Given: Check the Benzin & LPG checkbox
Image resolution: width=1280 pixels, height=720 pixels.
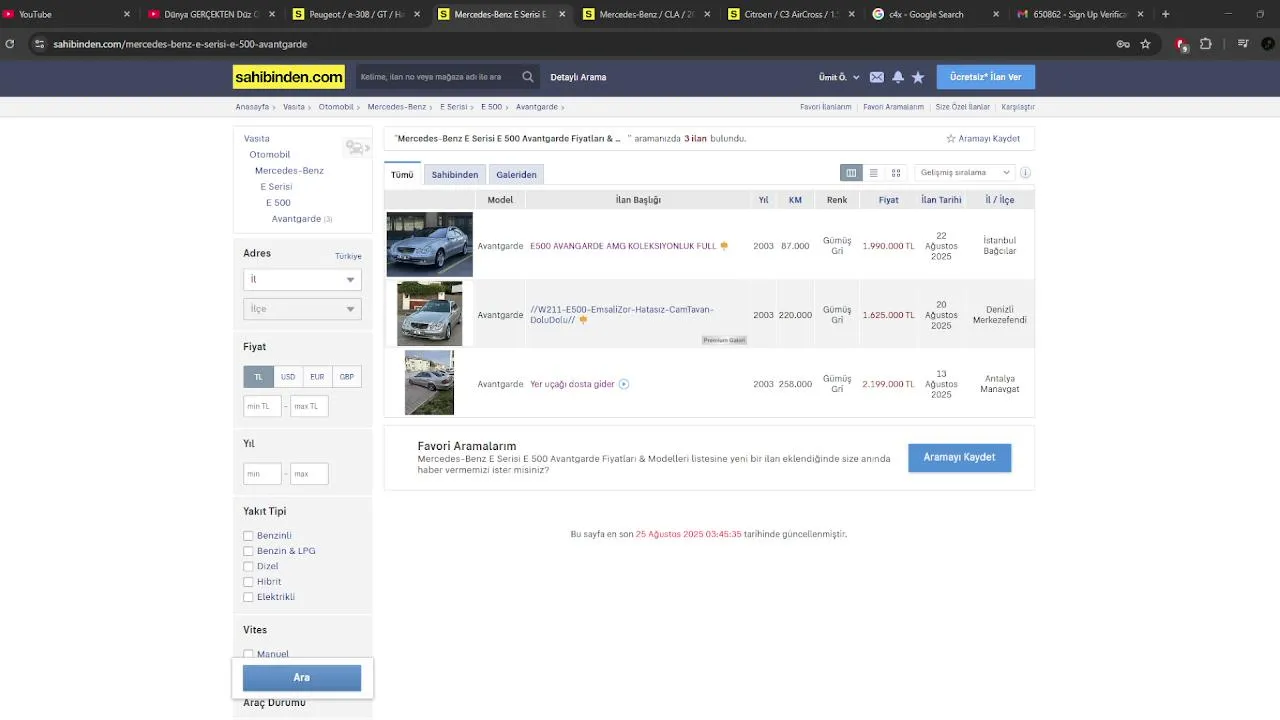Looking at the screenshot, I should point(248,551).
